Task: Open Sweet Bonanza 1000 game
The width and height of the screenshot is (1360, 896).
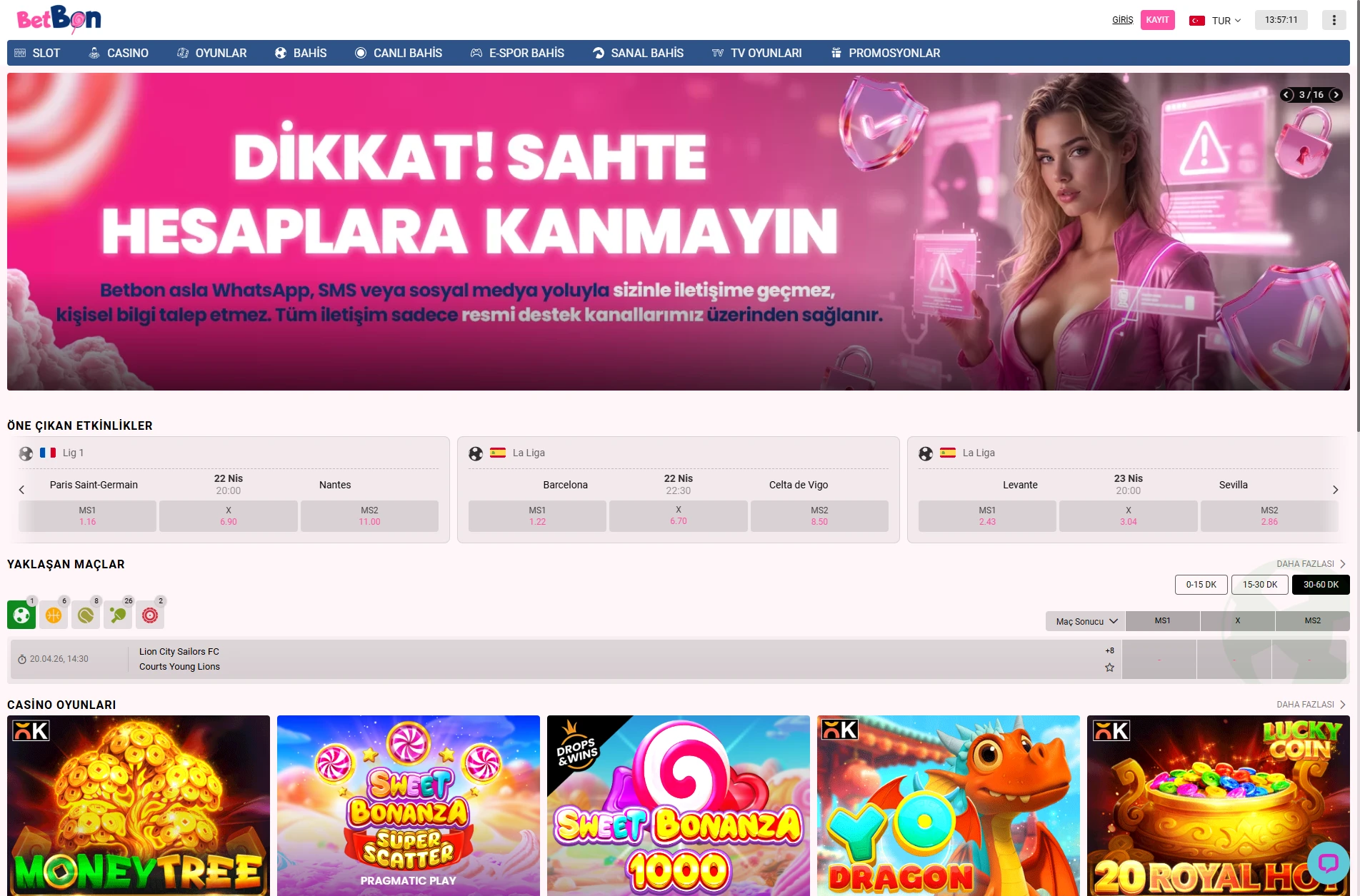Action: pyautogui.click(x=679, y=805)
